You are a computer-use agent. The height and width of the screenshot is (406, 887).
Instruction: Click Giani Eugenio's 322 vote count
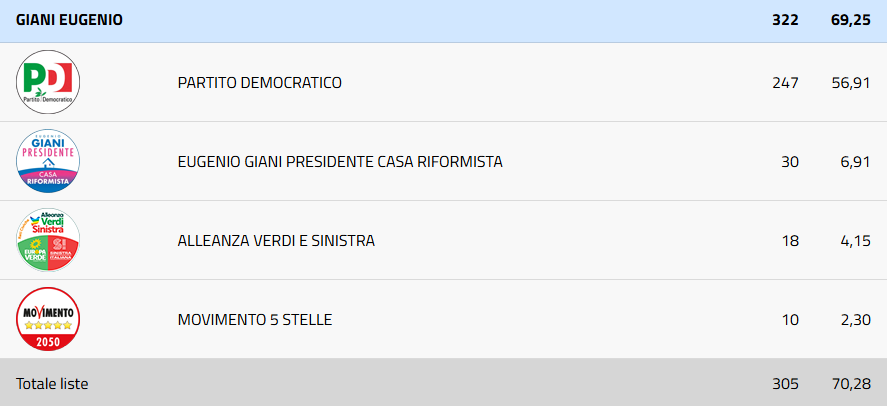point(785,20)
